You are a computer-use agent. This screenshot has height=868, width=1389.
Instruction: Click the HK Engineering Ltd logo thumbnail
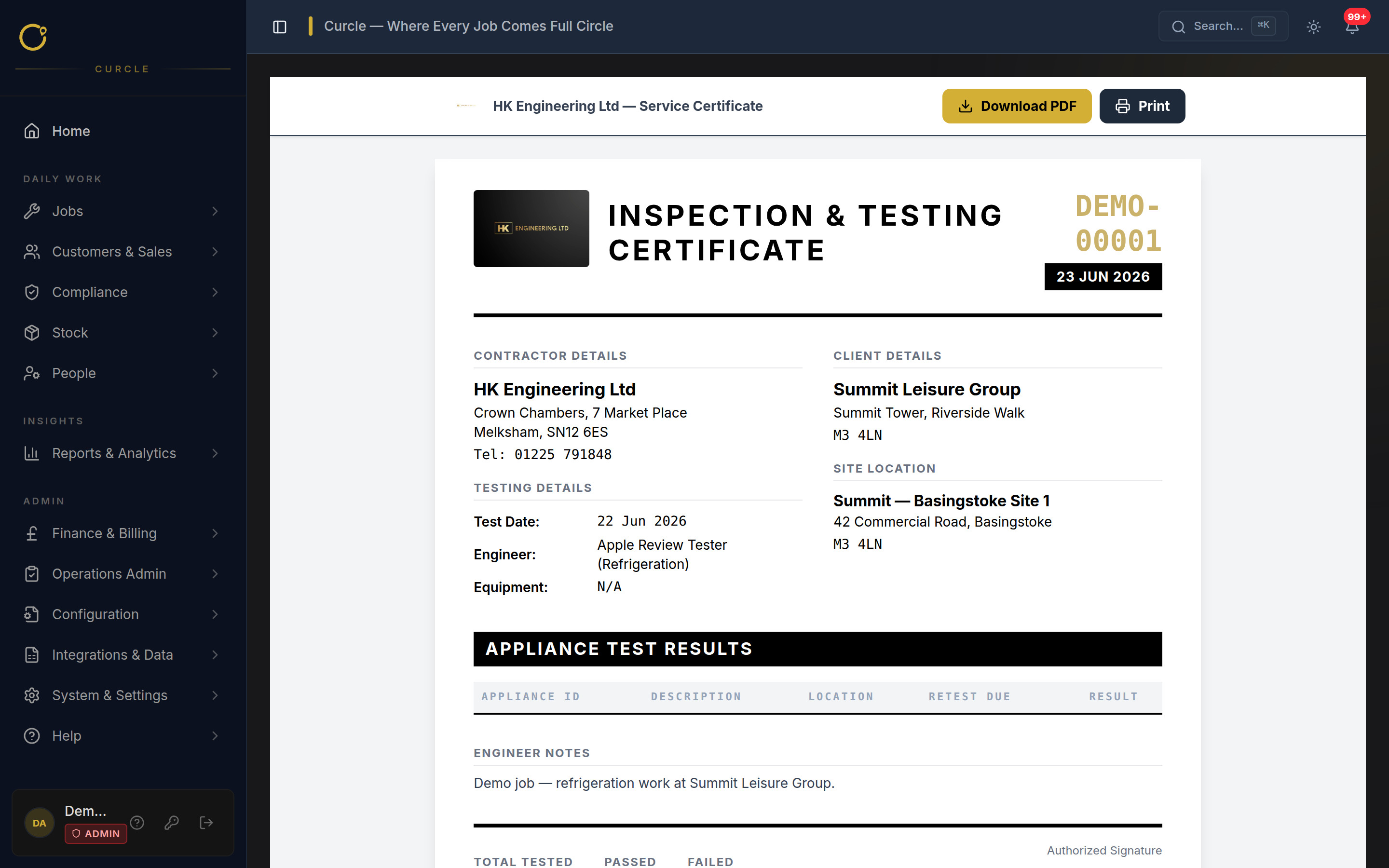click(531, 229)
